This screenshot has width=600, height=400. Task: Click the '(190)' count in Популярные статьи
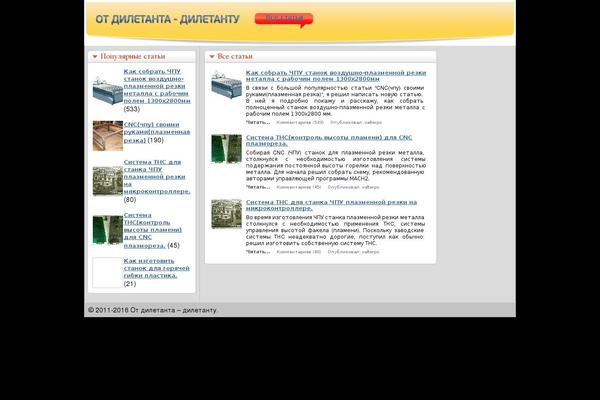[x=156, y=140]
